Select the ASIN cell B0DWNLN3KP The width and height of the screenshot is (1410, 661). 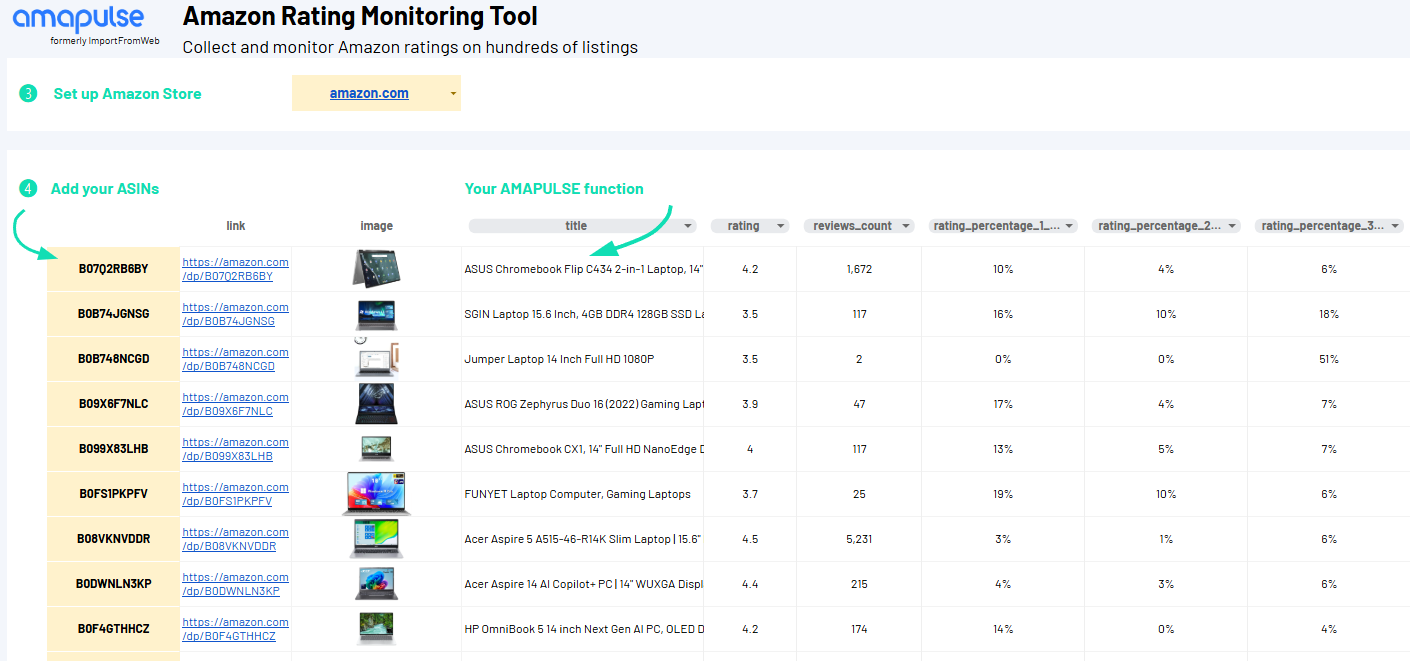pos(114,584)
